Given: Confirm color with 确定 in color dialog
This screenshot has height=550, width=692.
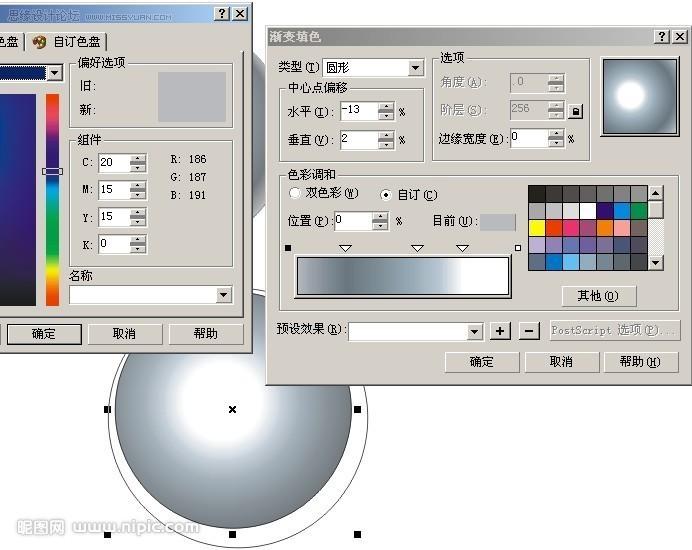Looking at the screenshot, I should (x=44, y=334).
